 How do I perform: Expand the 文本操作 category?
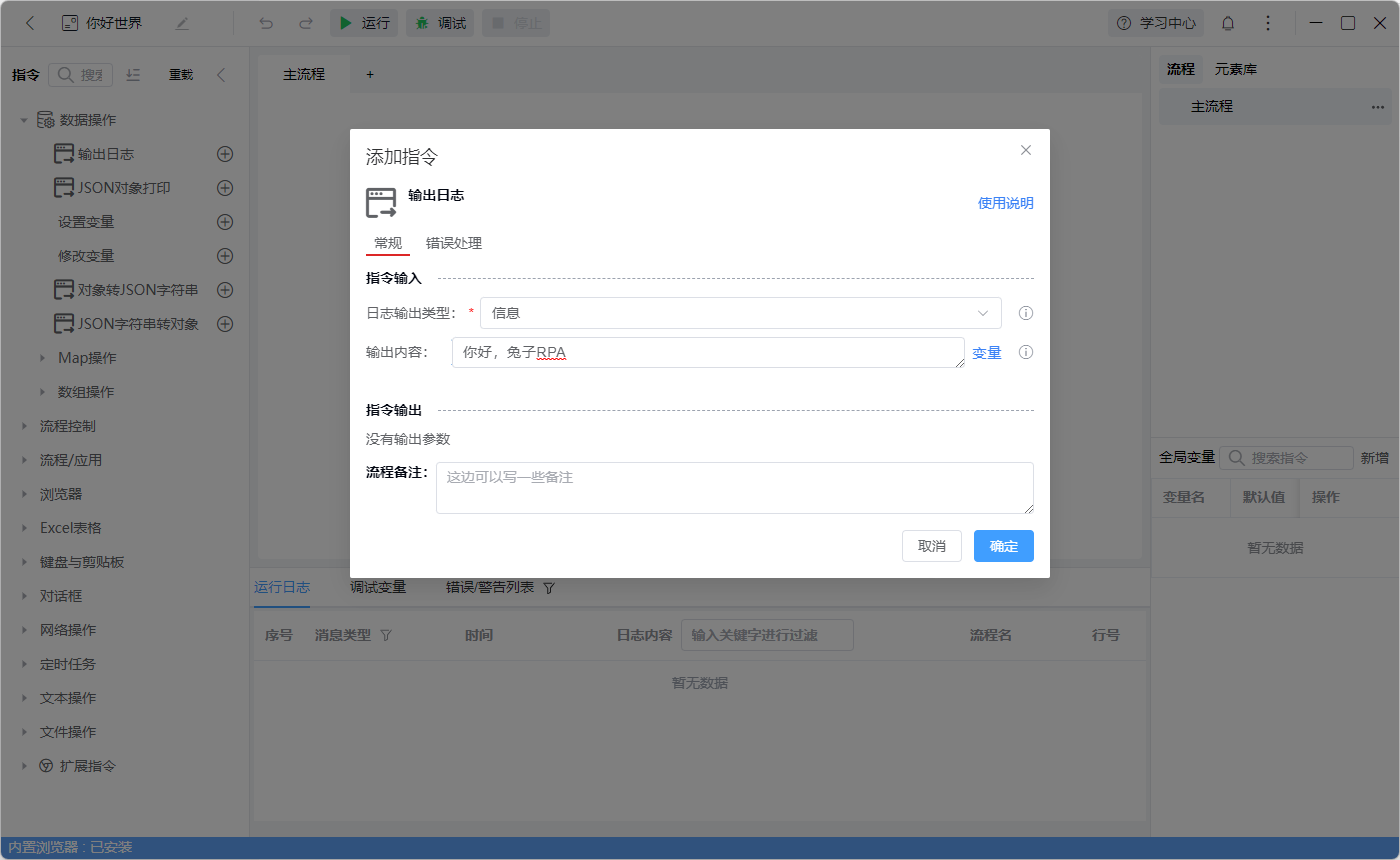[x=24, y=698]
